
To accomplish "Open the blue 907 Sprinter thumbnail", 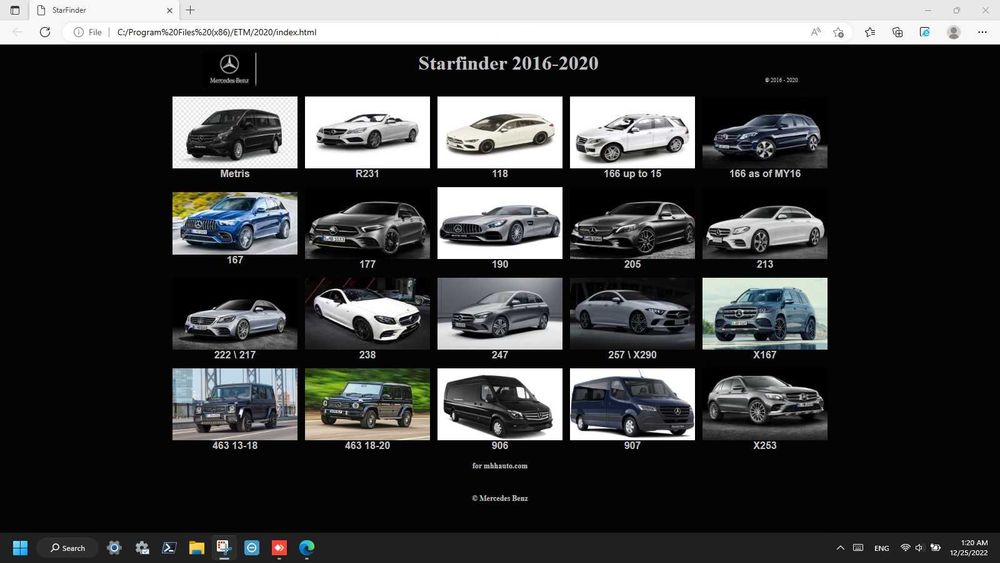I will (x=632, y=404).
